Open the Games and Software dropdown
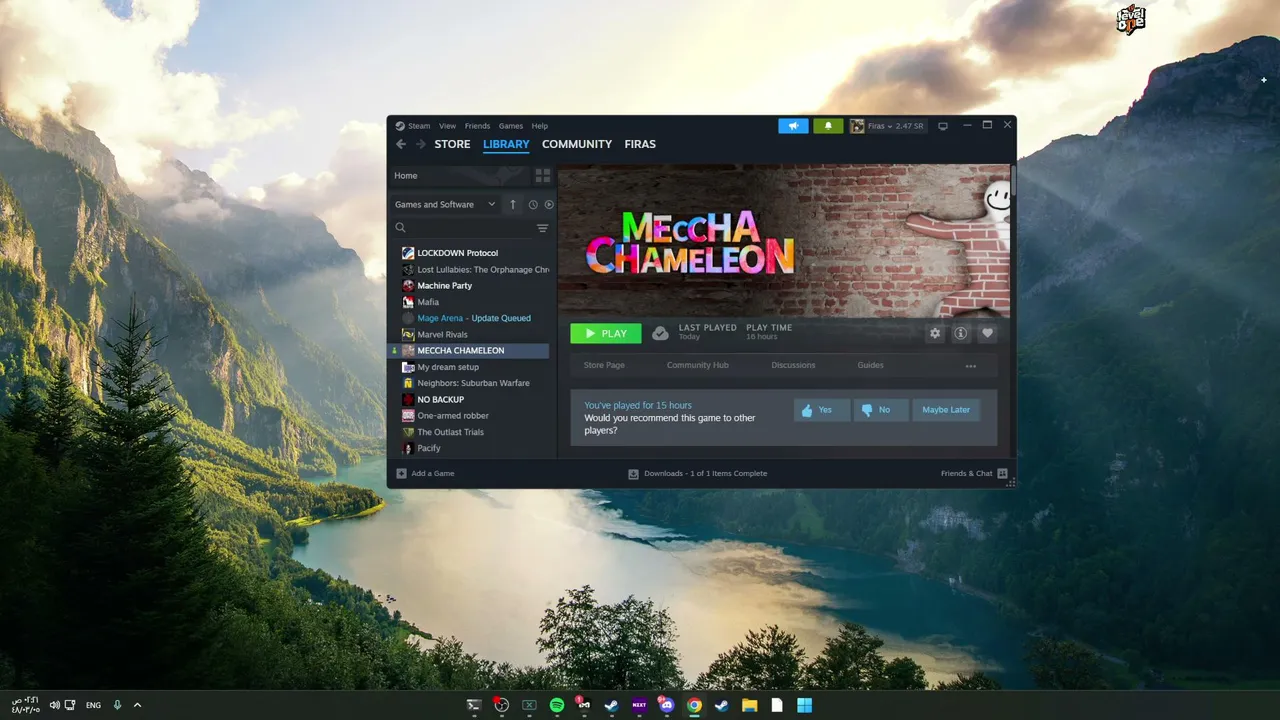1280x720 pixels. click(x=445, y=204)
